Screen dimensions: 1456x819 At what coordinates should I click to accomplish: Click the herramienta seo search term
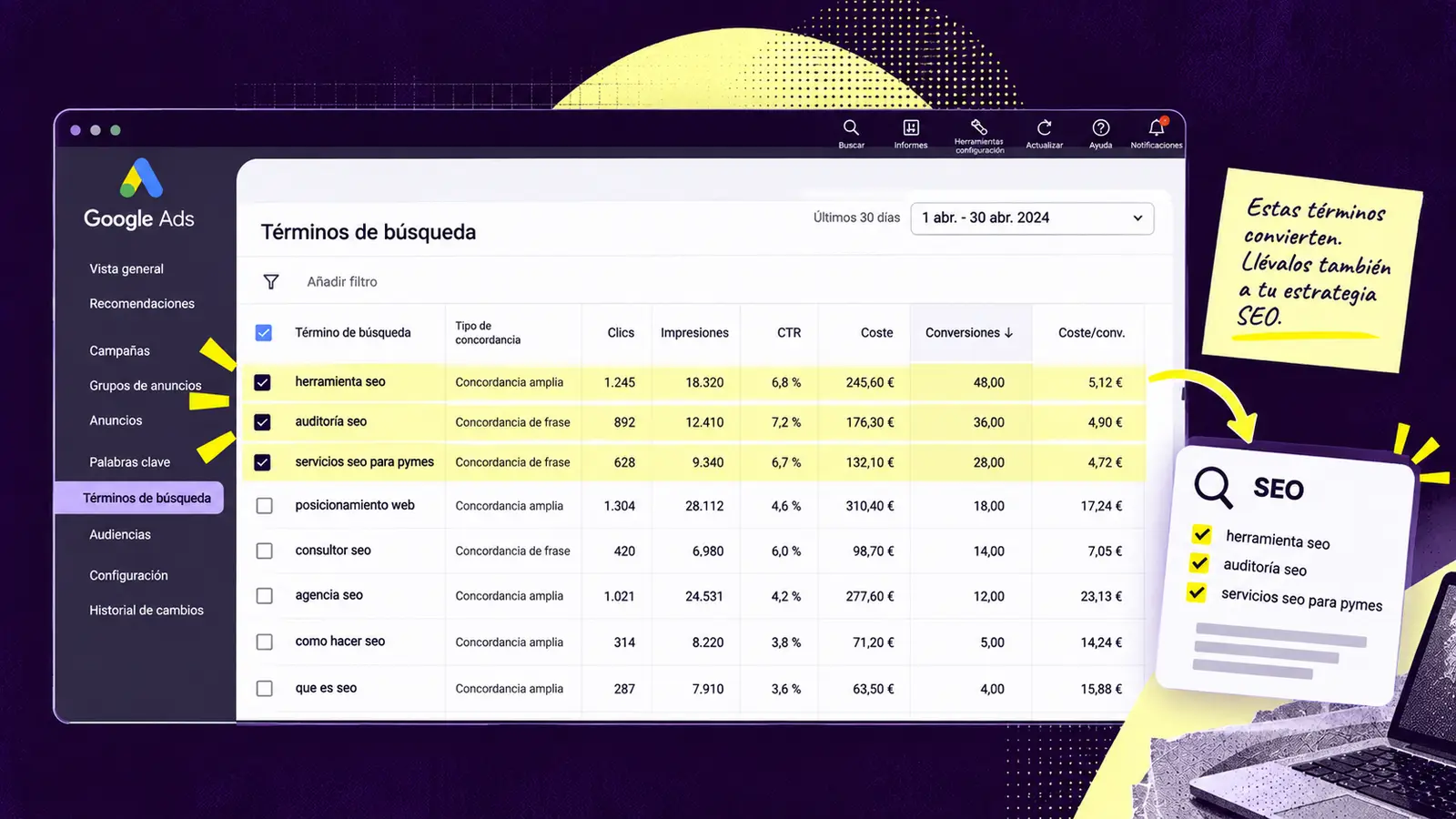click(340, 382)
